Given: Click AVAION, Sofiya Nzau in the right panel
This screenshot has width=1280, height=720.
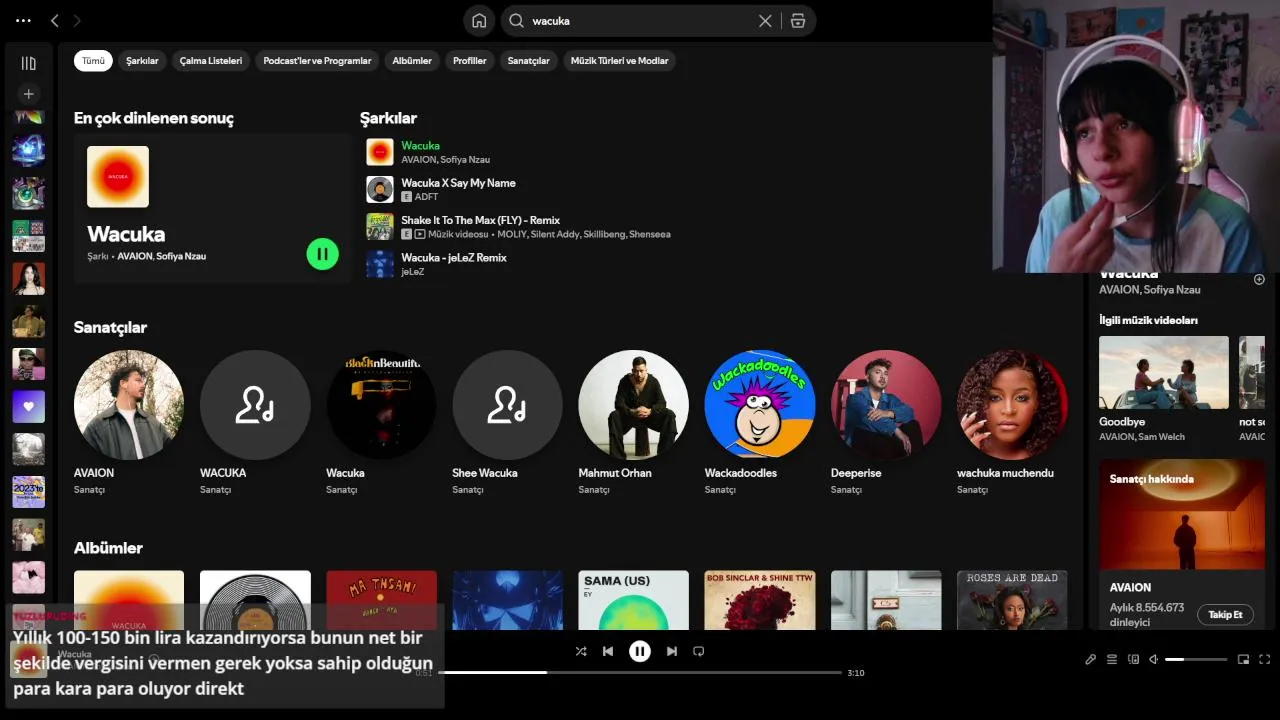Looking at the screenshot, I should pyautogui.click(x=1150, y=290).
